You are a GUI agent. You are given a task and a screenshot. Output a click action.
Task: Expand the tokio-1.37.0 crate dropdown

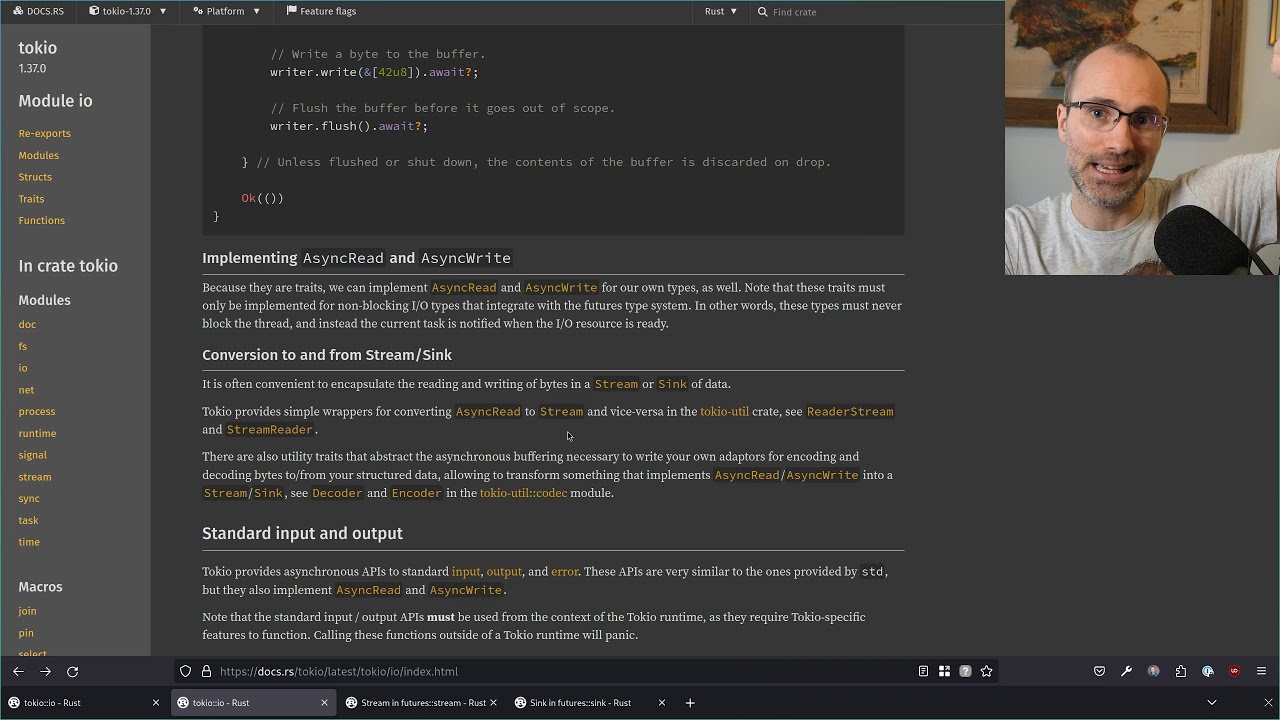[128, 11]
